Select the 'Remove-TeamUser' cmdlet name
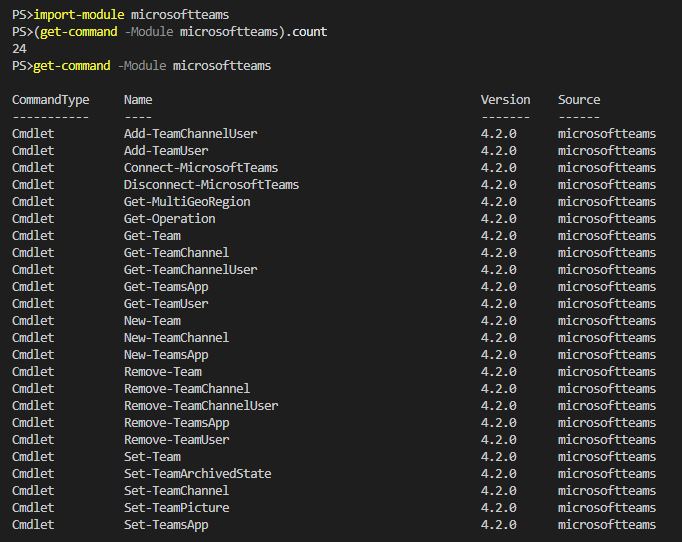 (x=177, y=440)
